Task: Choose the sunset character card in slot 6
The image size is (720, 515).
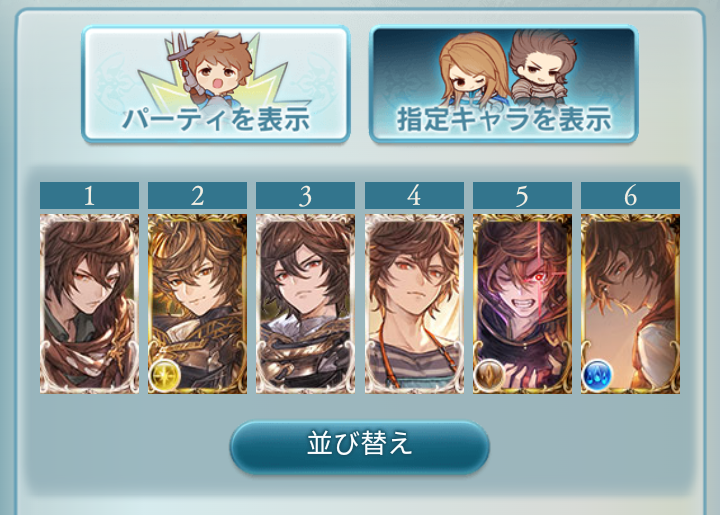Action: click(x=630, y=303)
